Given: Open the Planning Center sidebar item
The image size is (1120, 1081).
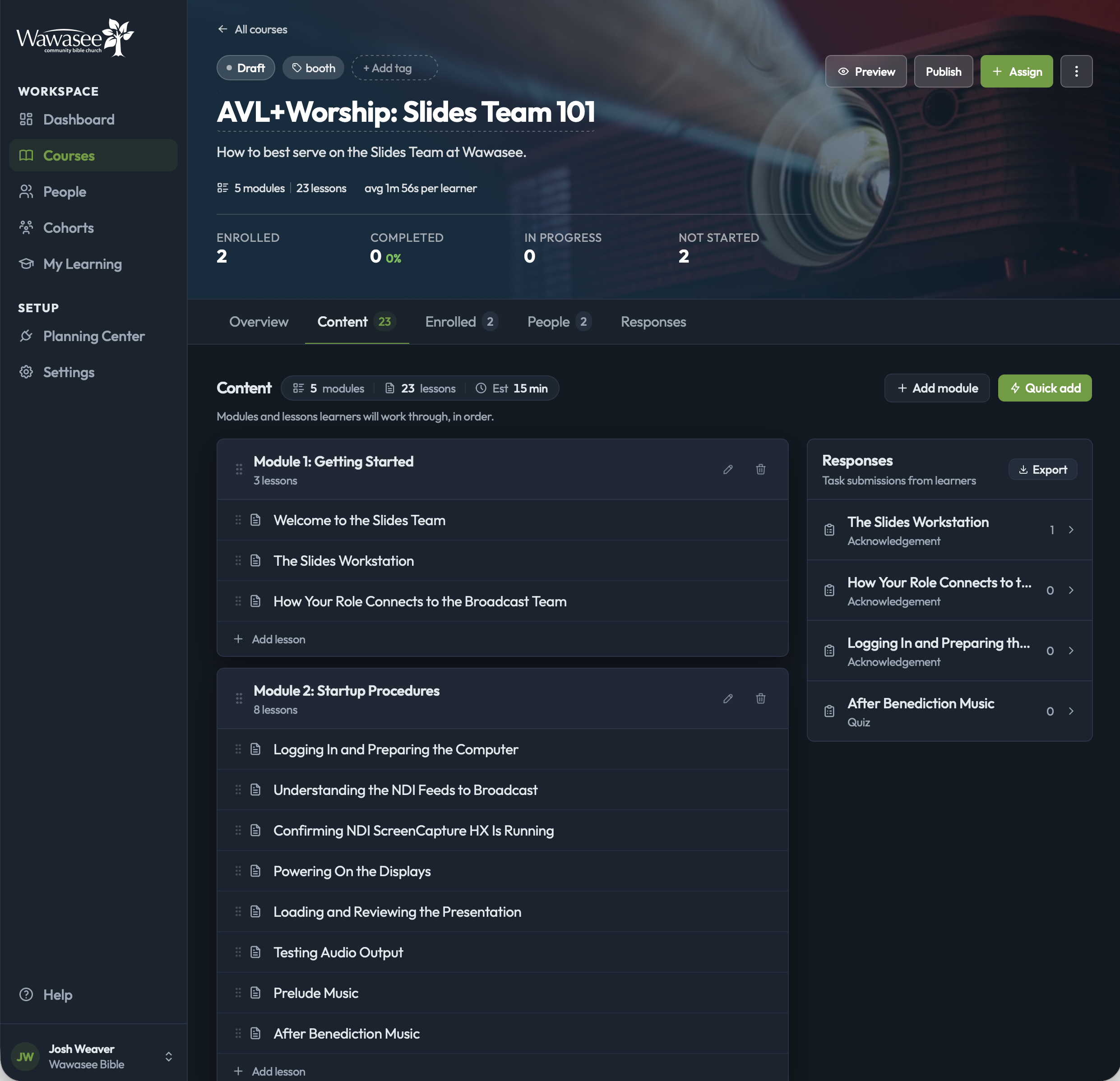Looking at the screenshot, I should pyautogui.click(x=93, y=336).
